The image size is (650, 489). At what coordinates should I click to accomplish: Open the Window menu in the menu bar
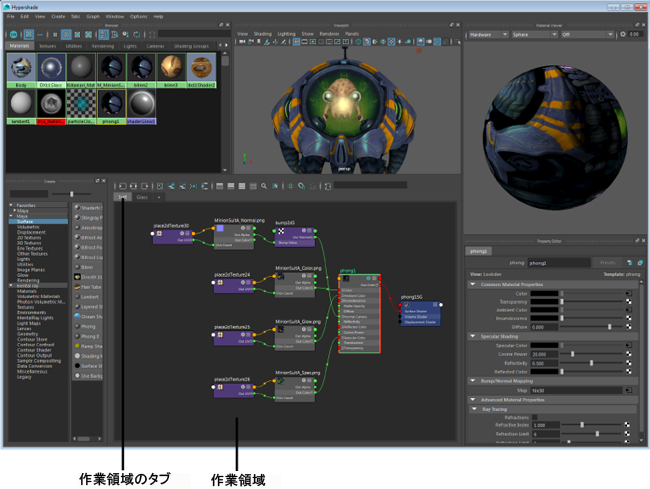coord(115,17)
